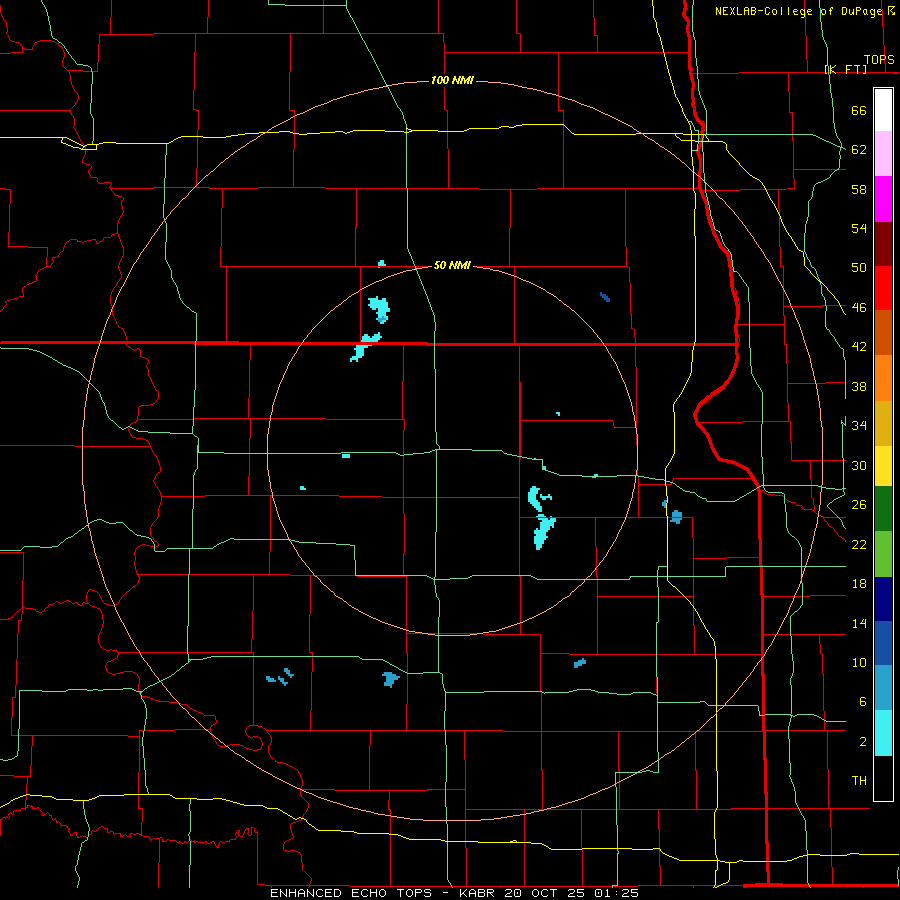Click the light pink 62 kft legend swatch
Viewport: 900px width, 900px height.
[x=883, y=153]
